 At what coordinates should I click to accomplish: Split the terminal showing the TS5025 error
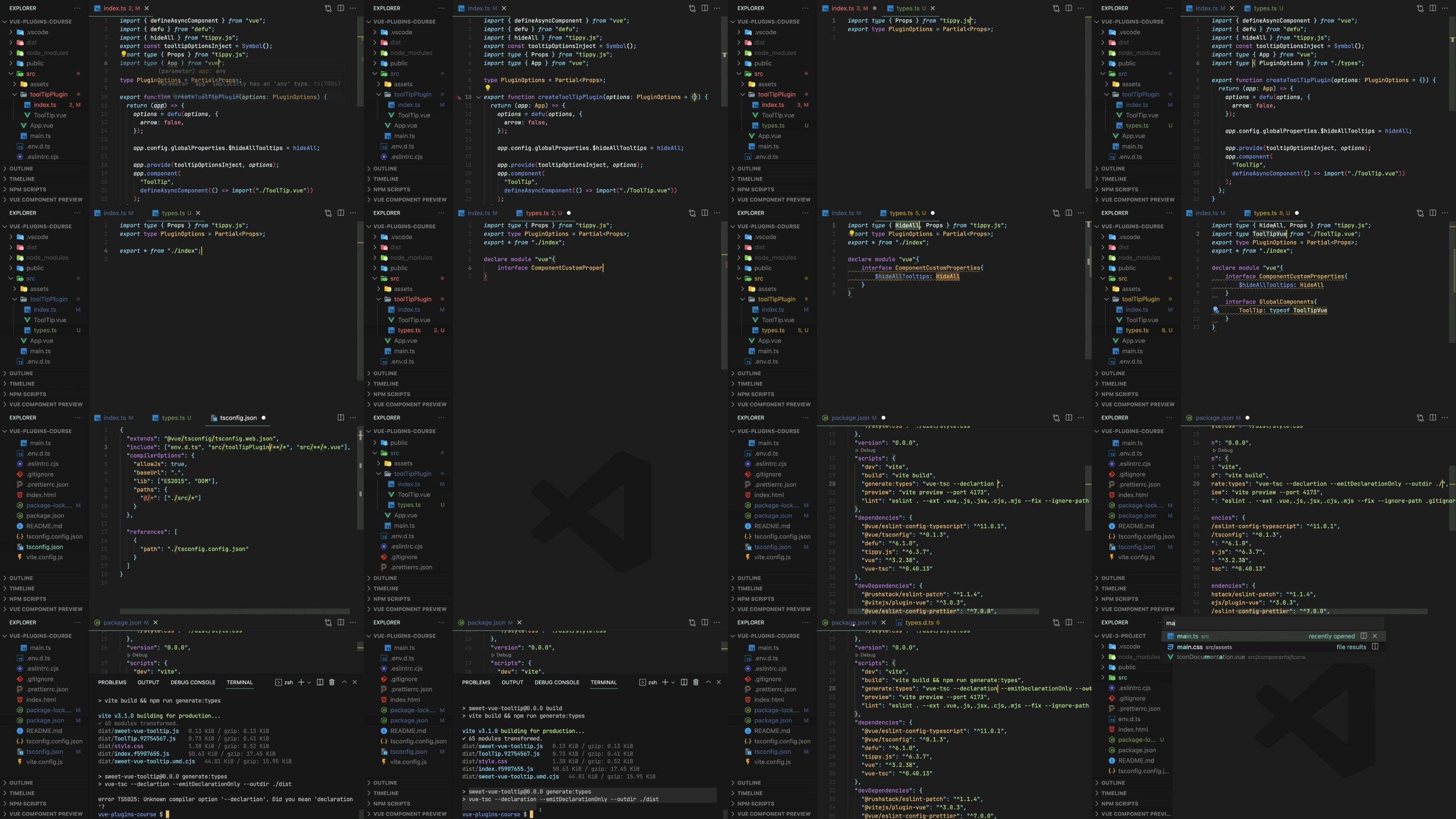tap(320, 682)
